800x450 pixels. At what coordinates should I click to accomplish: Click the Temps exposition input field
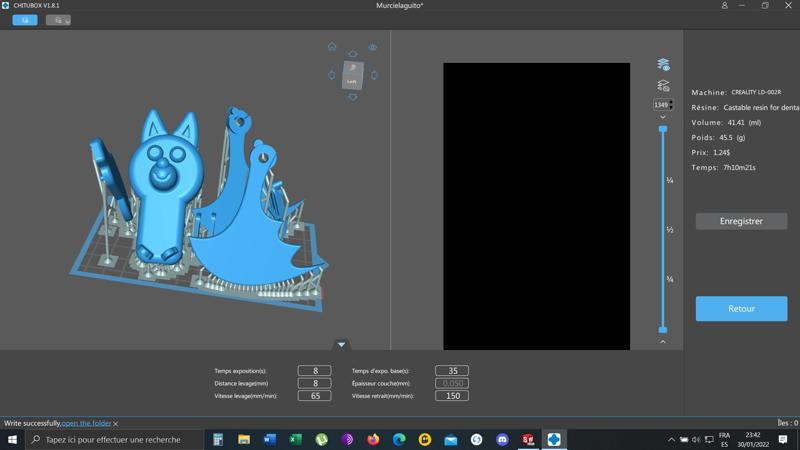pyautogui.click(x=314, y=370)
